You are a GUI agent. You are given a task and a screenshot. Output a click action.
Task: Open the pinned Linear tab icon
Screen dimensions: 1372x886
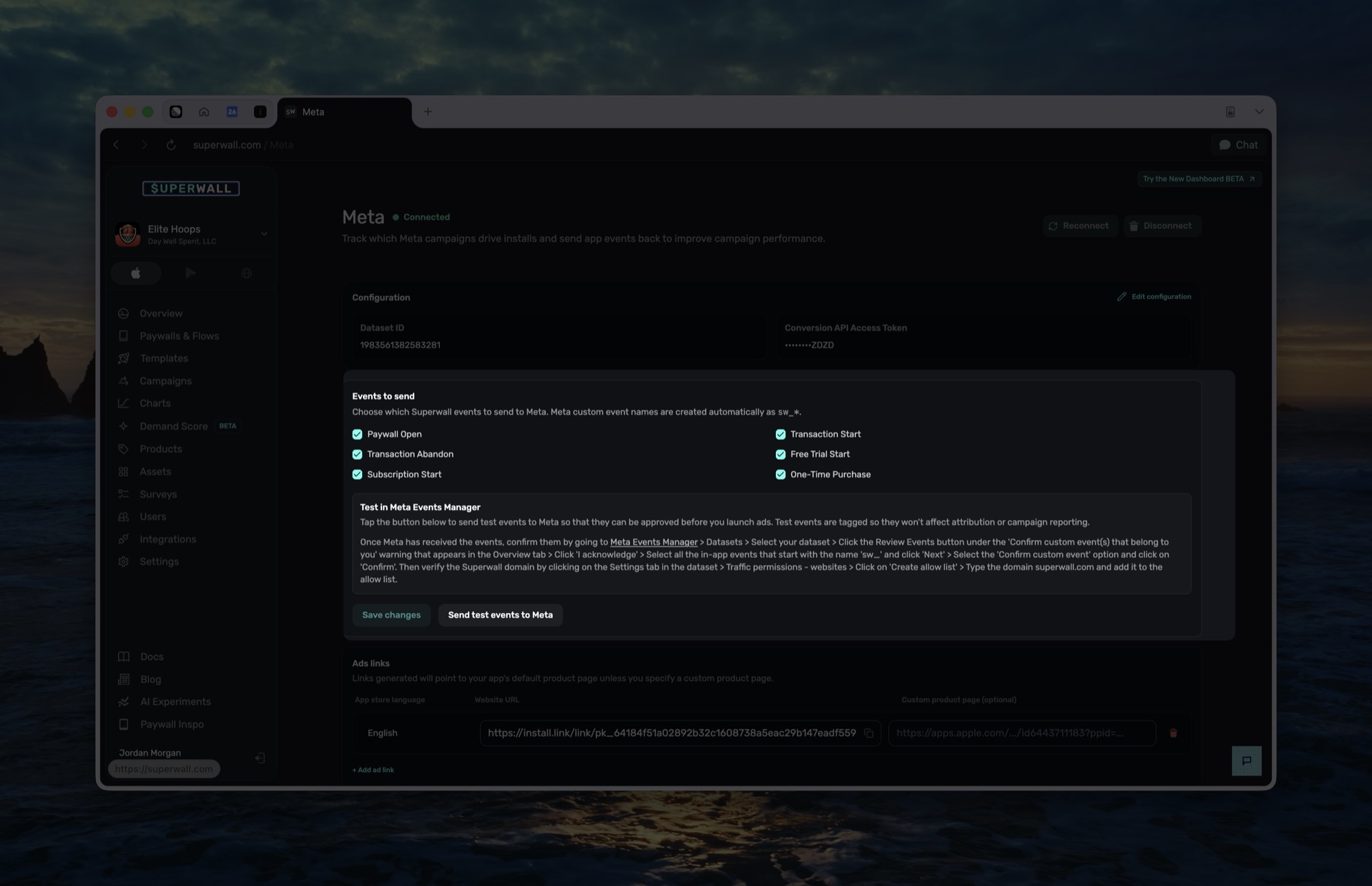point(176,112)
